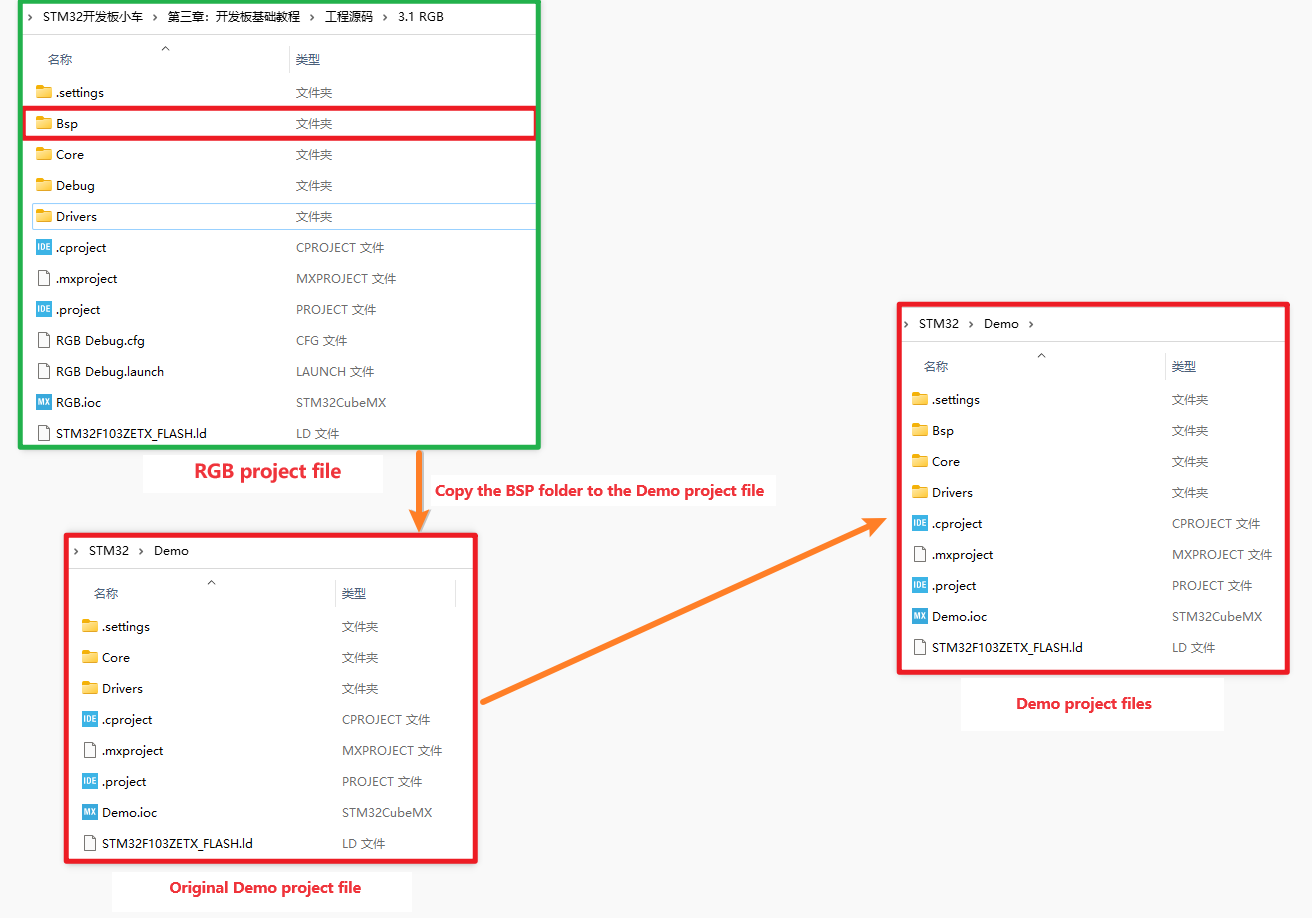Expand the chevron after STM32开发板小车 breadcrumb

coord(155,17)
